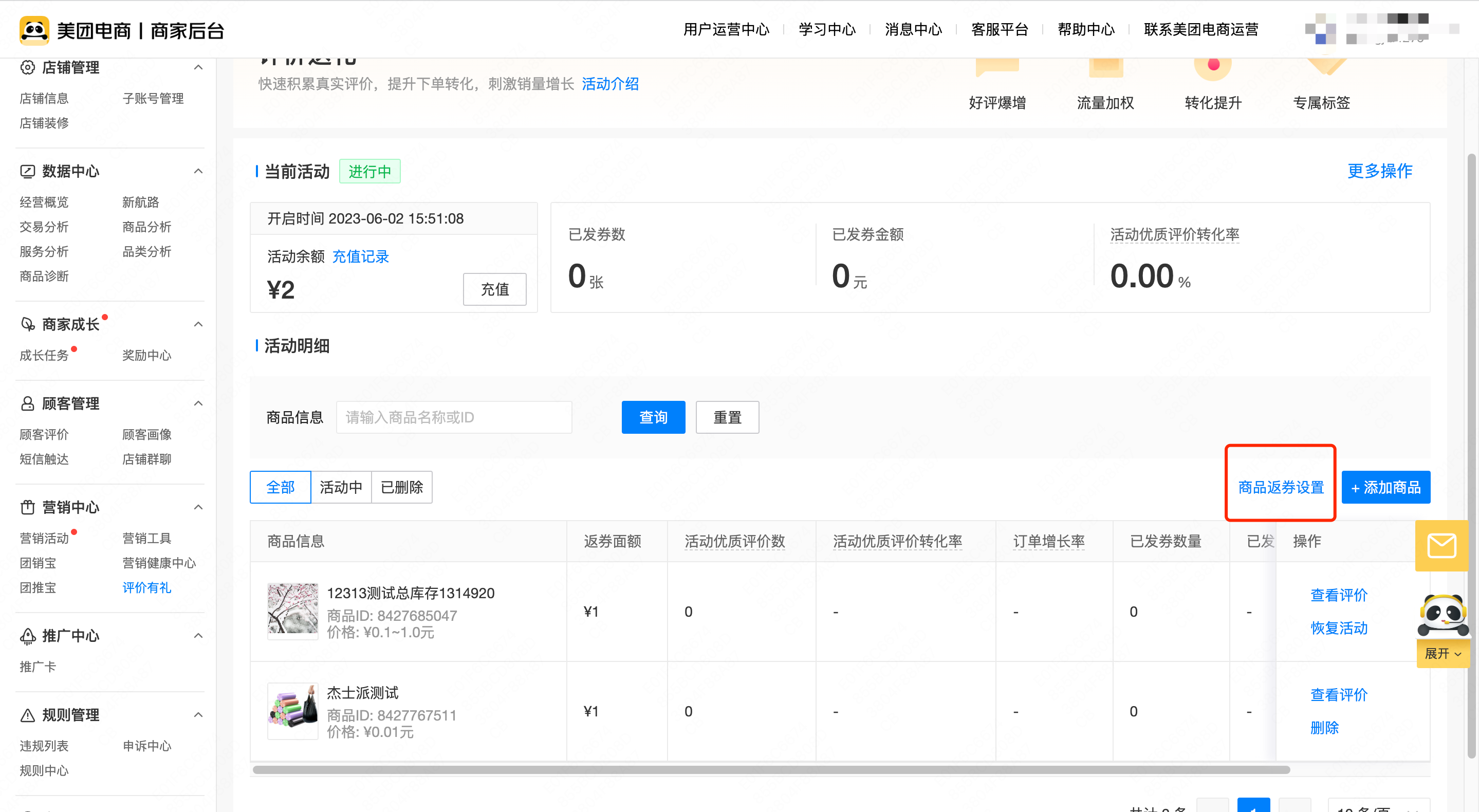Collapse the 商家成长 sidebar section
This screenshot has width=1479, height=812.
[198, 324]
